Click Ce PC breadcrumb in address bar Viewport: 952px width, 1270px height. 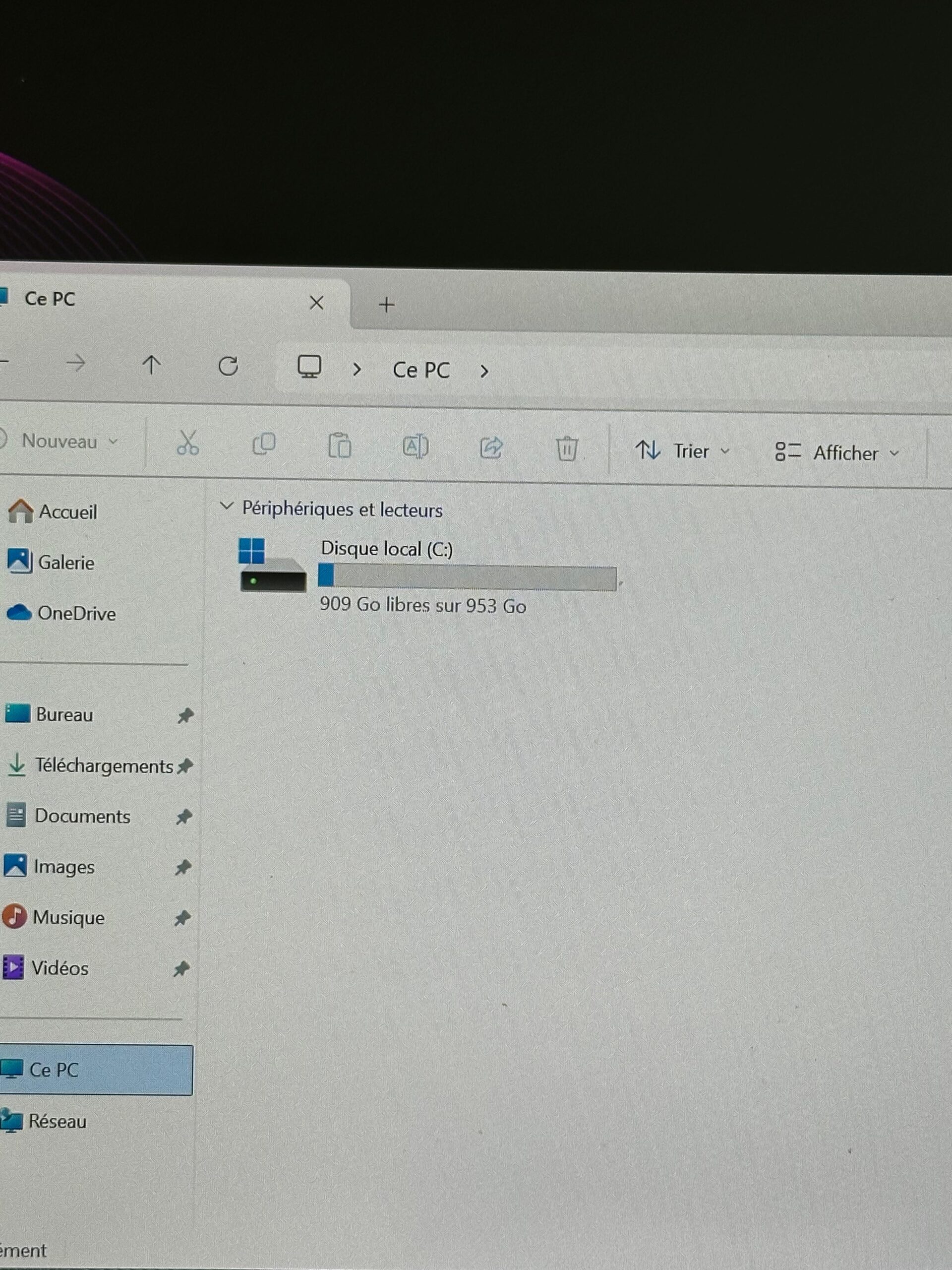tap(420, 370)
